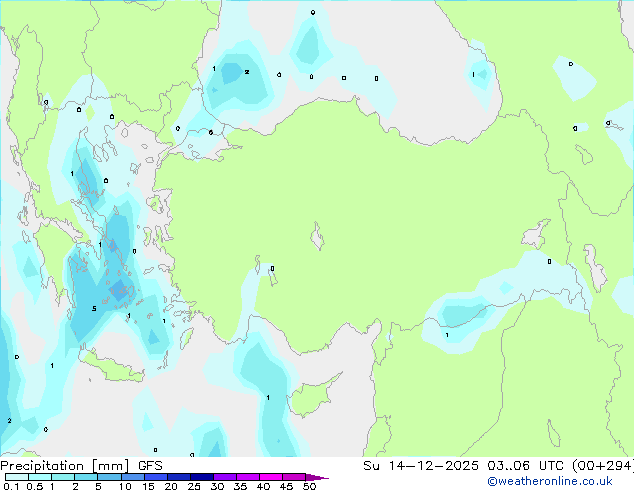This screenshot has width=634, height=490.
Task: Select the 30–35 mm legend swatch
Action: 224,477
